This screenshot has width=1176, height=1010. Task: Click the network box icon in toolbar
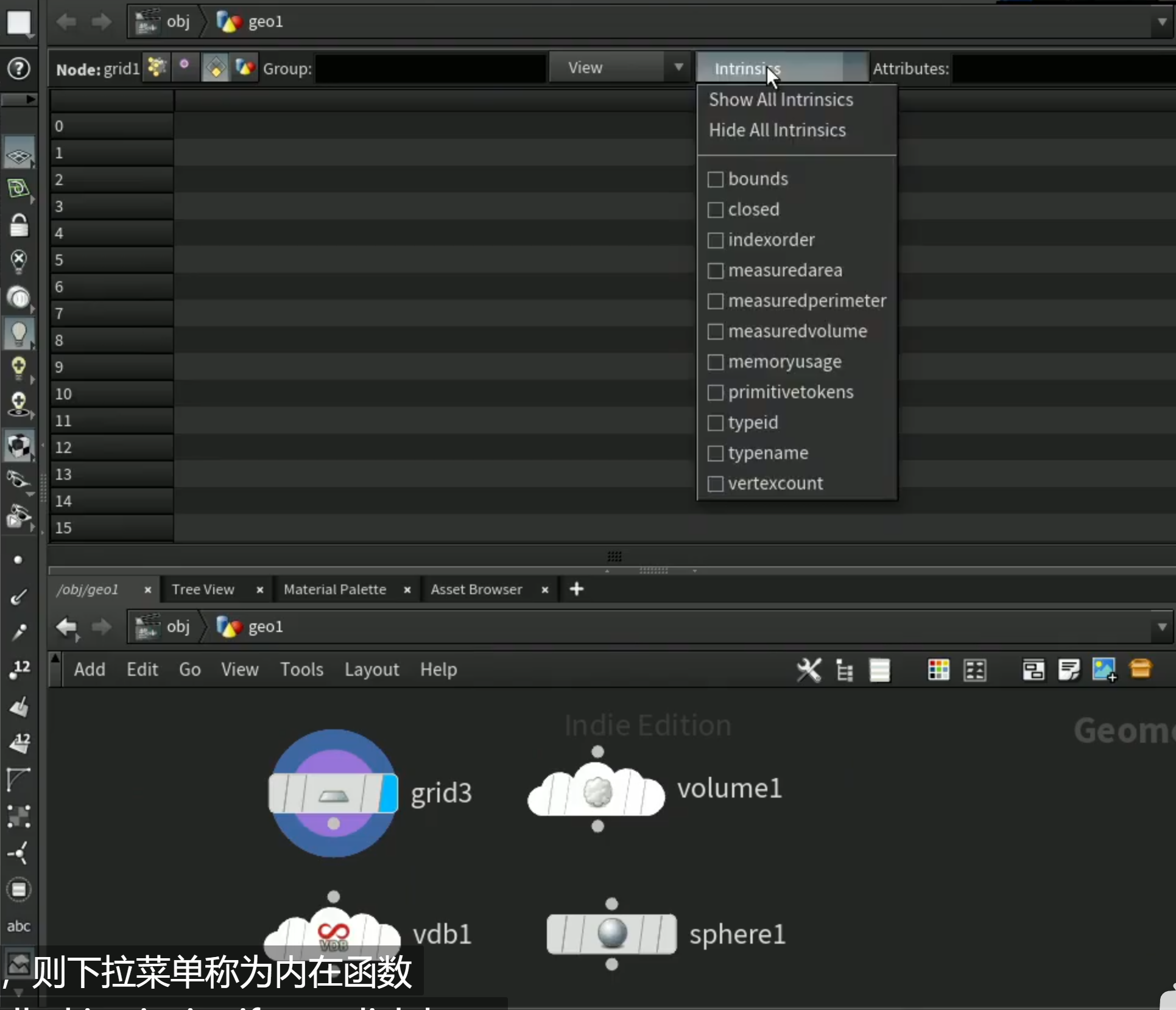pyautogui.click(x=1033, y=670)
